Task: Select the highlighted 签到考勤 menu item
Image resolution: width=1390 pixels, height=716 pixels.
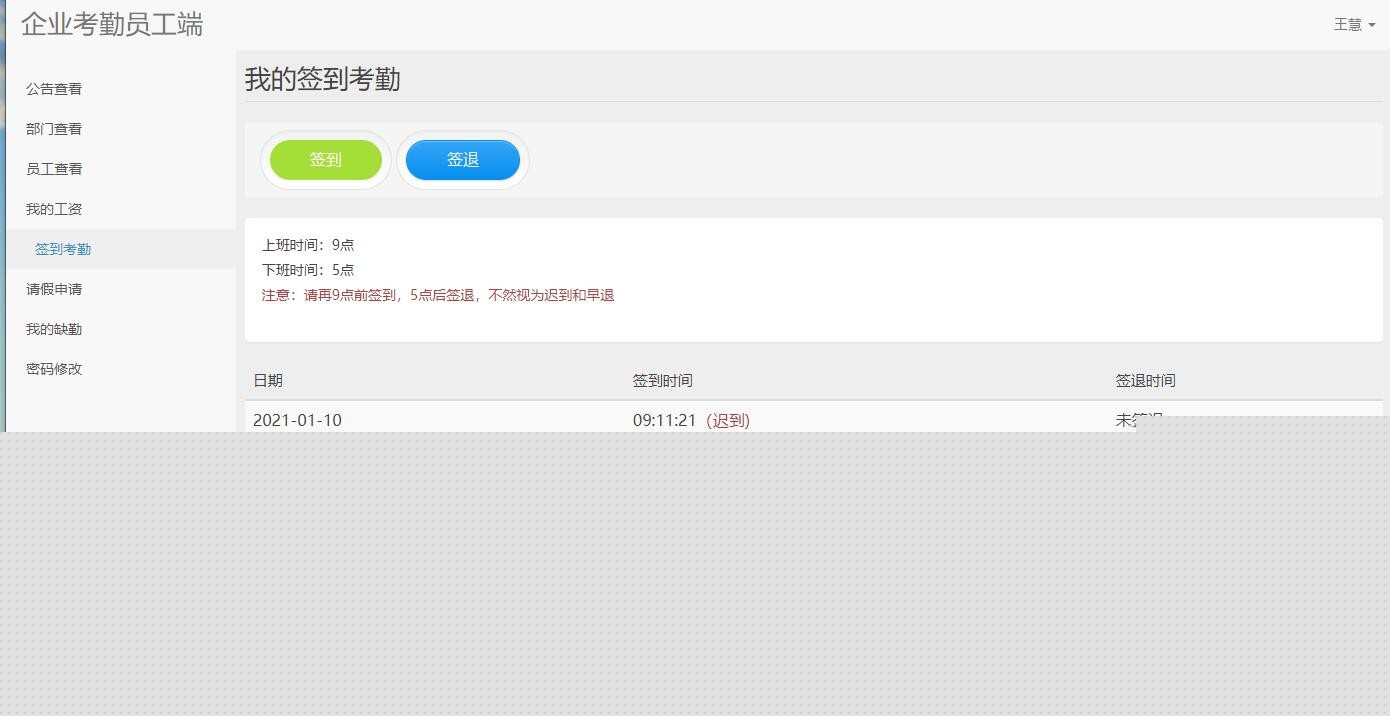Action: (x=63, y=248)
